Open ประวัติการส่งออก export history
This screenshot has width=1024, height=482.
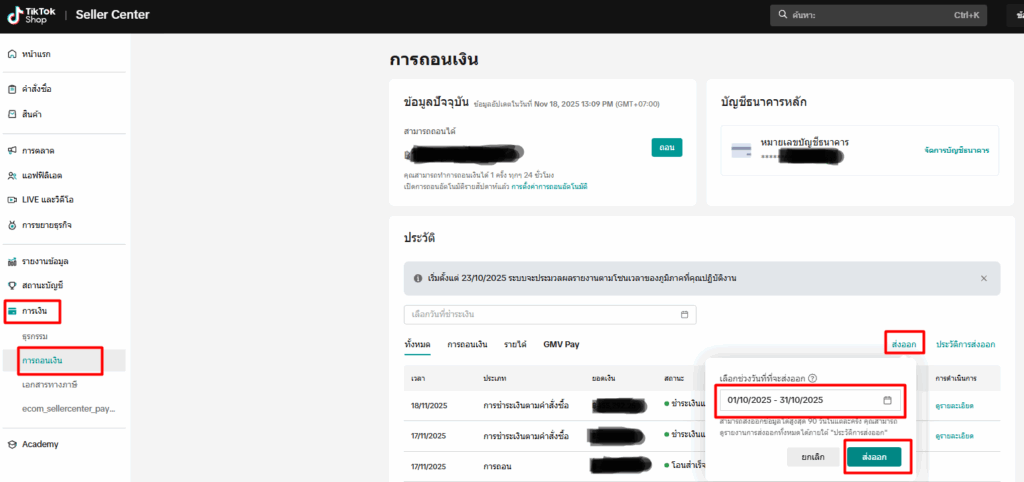click(965, 344)
